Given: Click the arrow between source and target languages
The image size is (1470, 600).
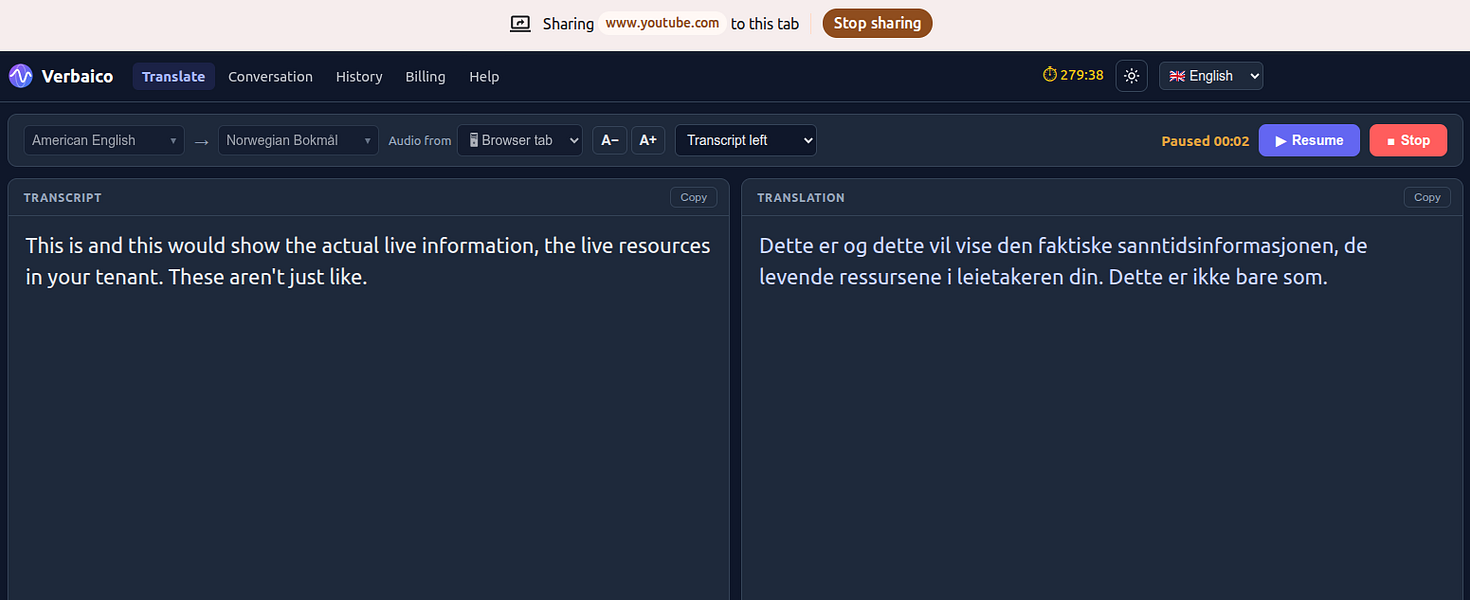Looking at the screenshot, I should (201, 141).
